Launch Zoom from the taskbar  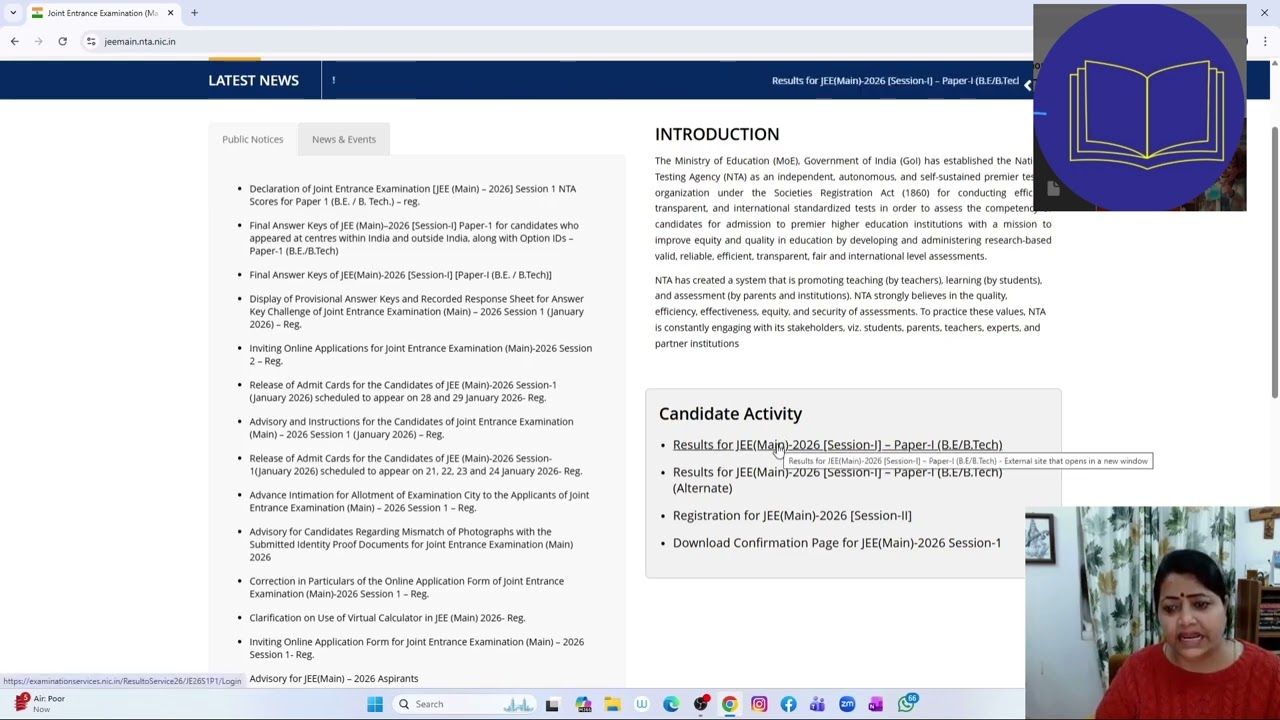pyautogui.click(x=847, y=704)
